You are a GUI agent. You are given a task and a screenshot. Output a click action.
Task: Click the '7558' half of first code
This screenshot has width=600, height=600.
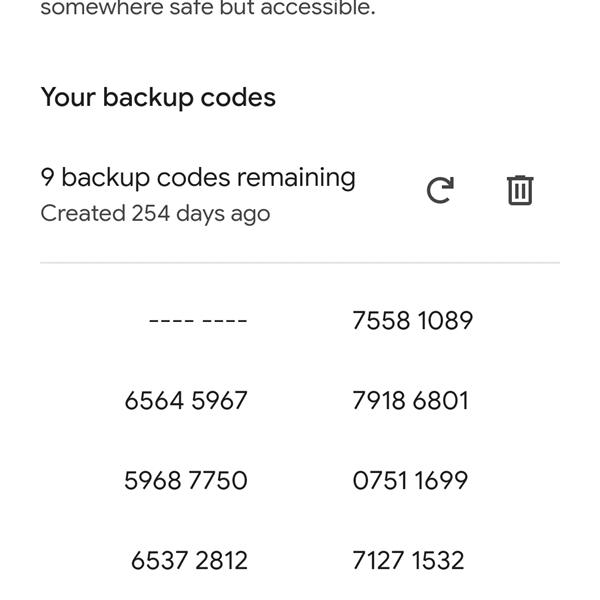click(381, 321)
